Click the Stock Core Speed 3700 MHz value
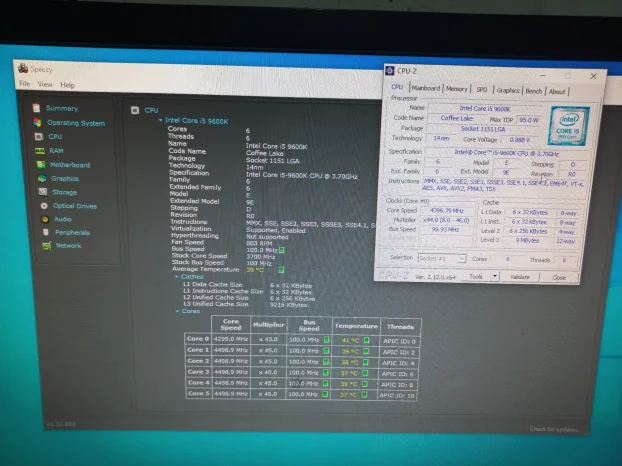The image size is (622, 466). [x=261, y=257]
